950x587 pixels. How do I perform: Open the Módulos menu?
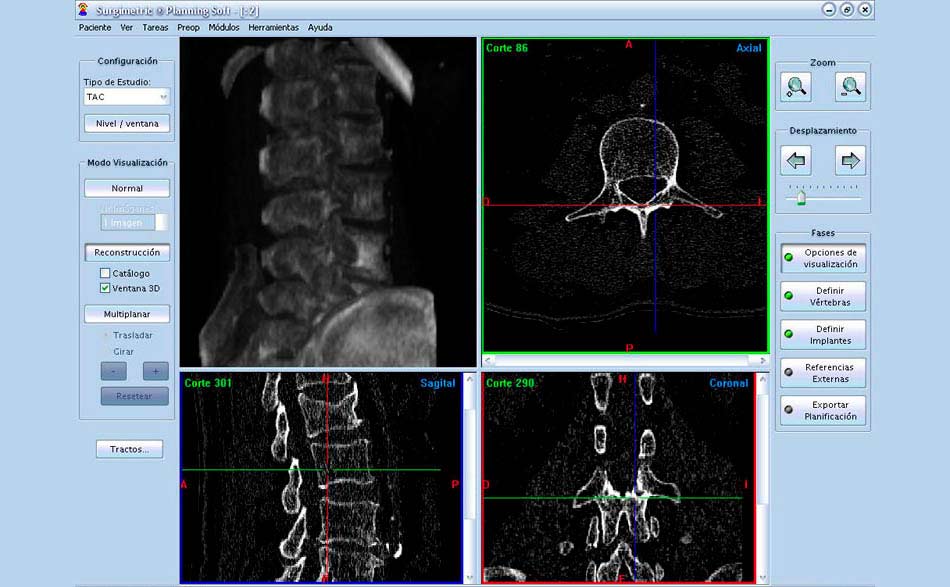point(224,28)
